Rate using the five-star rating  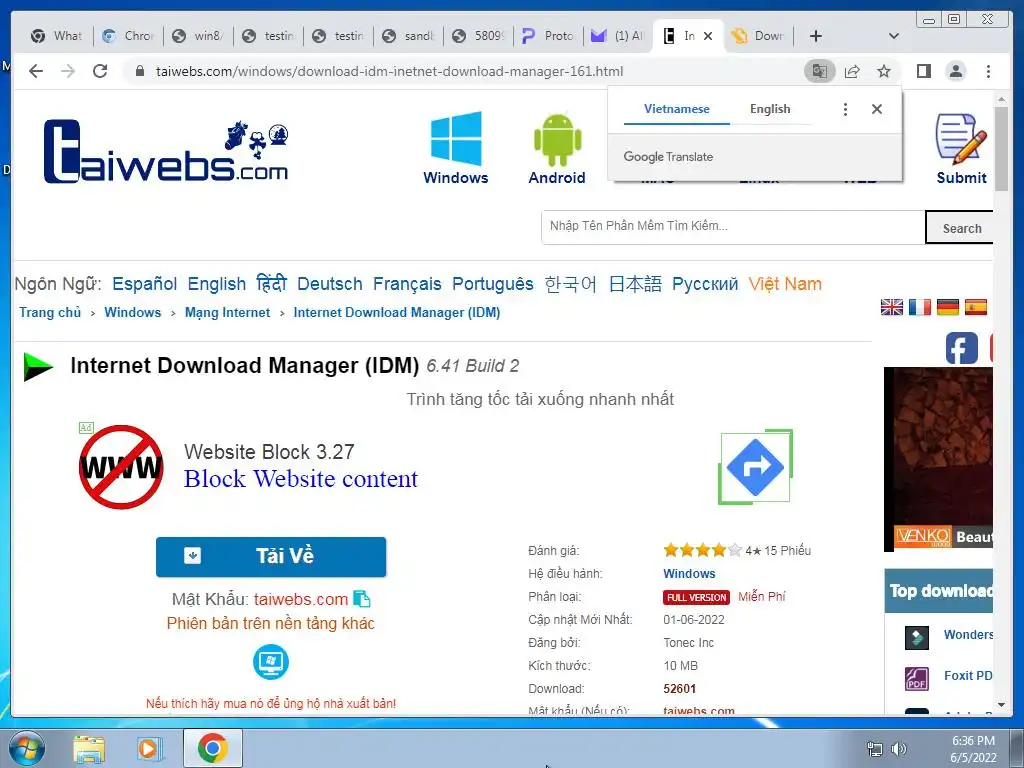(x=703, y=550)
